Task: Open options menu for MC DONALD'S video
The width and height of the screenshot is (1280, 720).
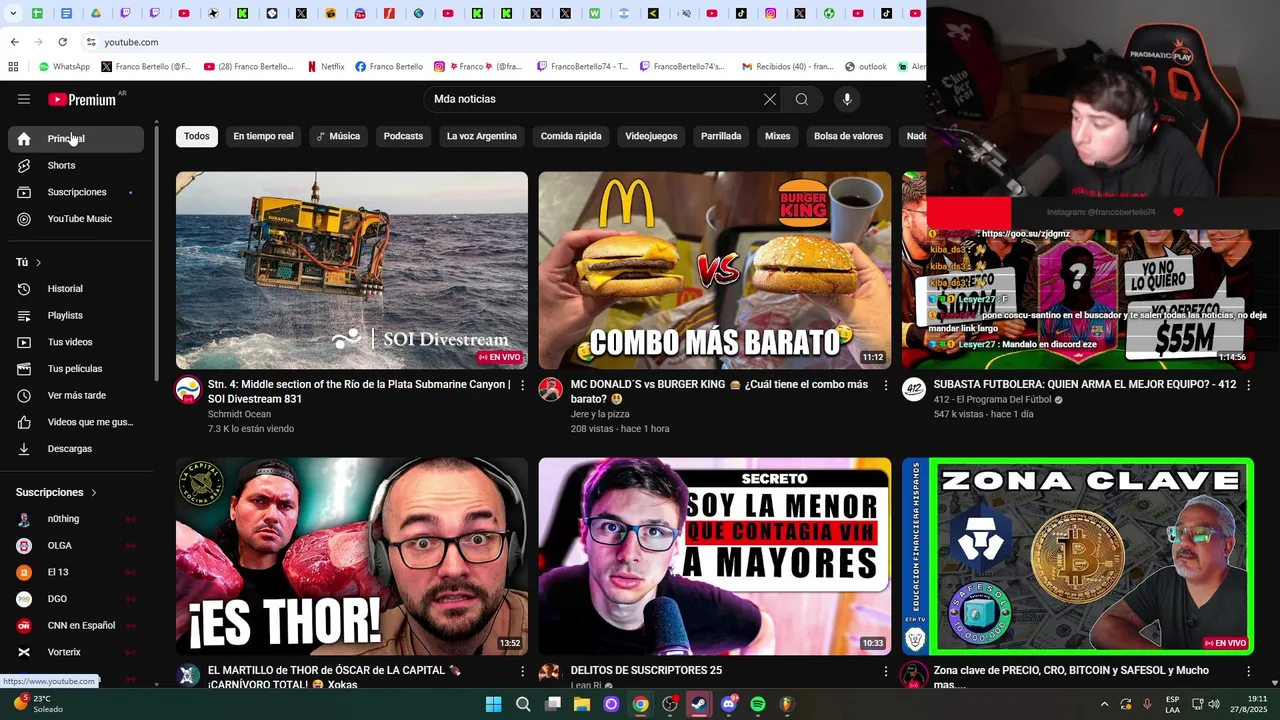Action: click(x=885, y=385)
